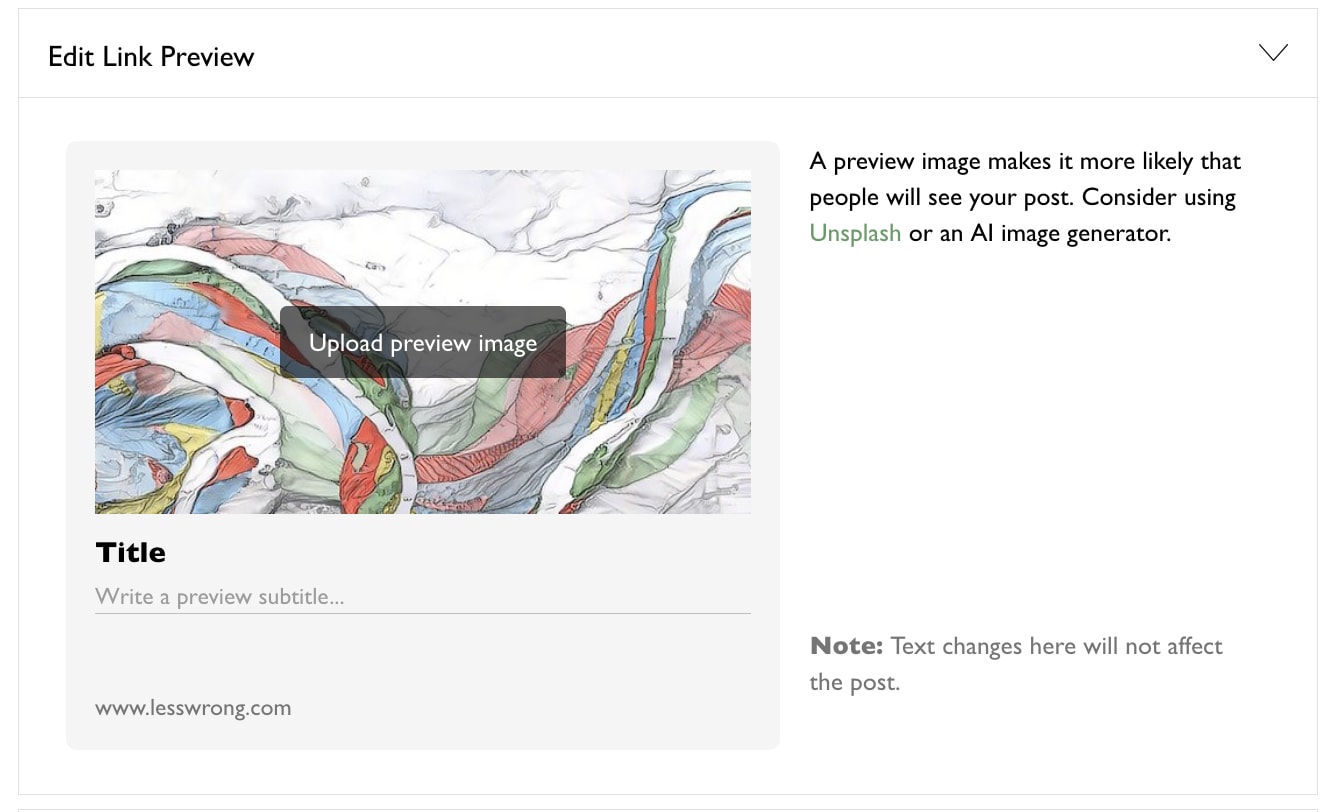Click the bold "Title" text in preview card
Viewport: 1334px width, 812px height.
(x=131, y=552)
